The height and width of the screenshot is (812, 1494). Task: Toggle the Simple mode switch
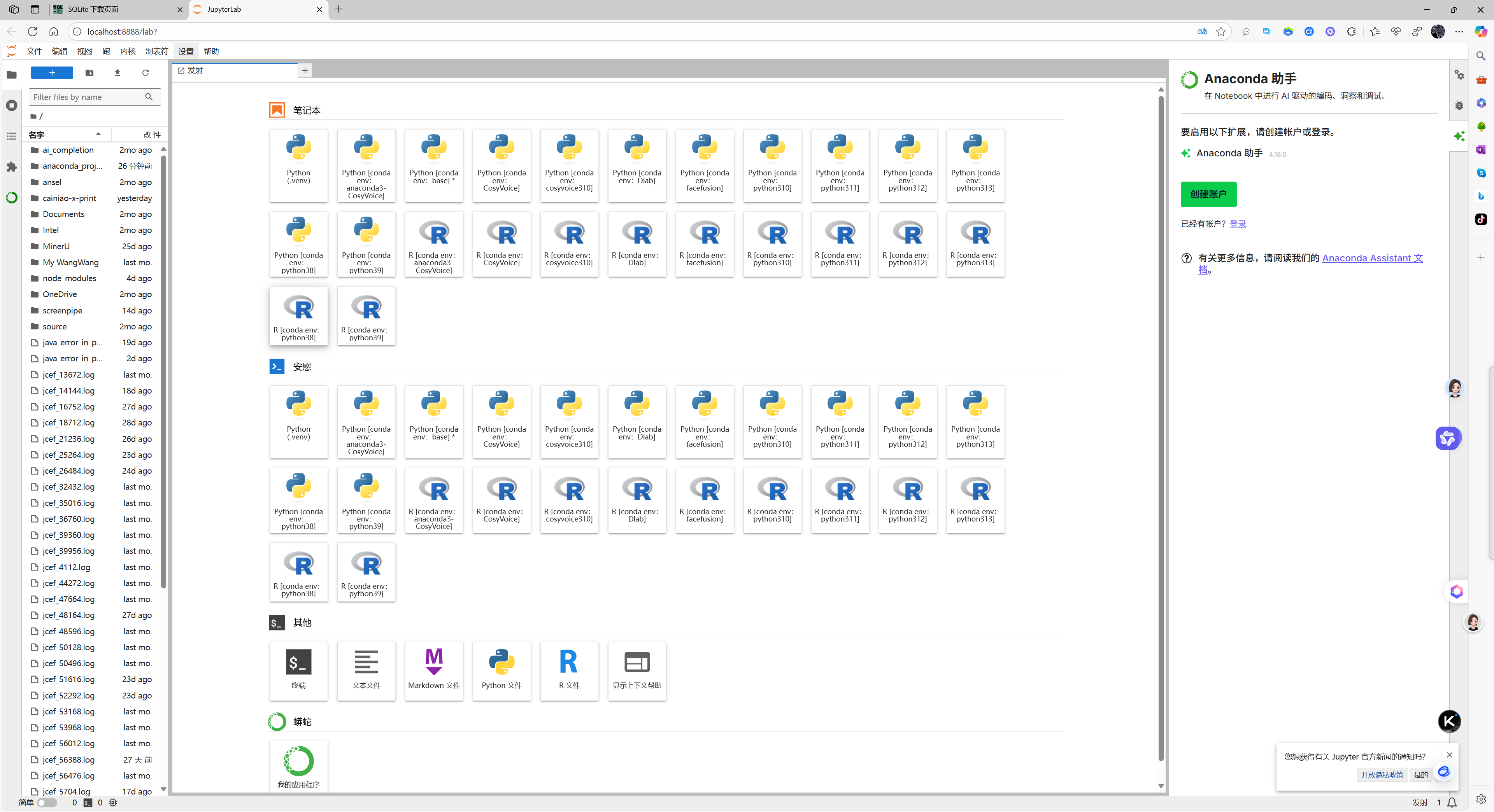pyautogui.click(x=47, y=803)
